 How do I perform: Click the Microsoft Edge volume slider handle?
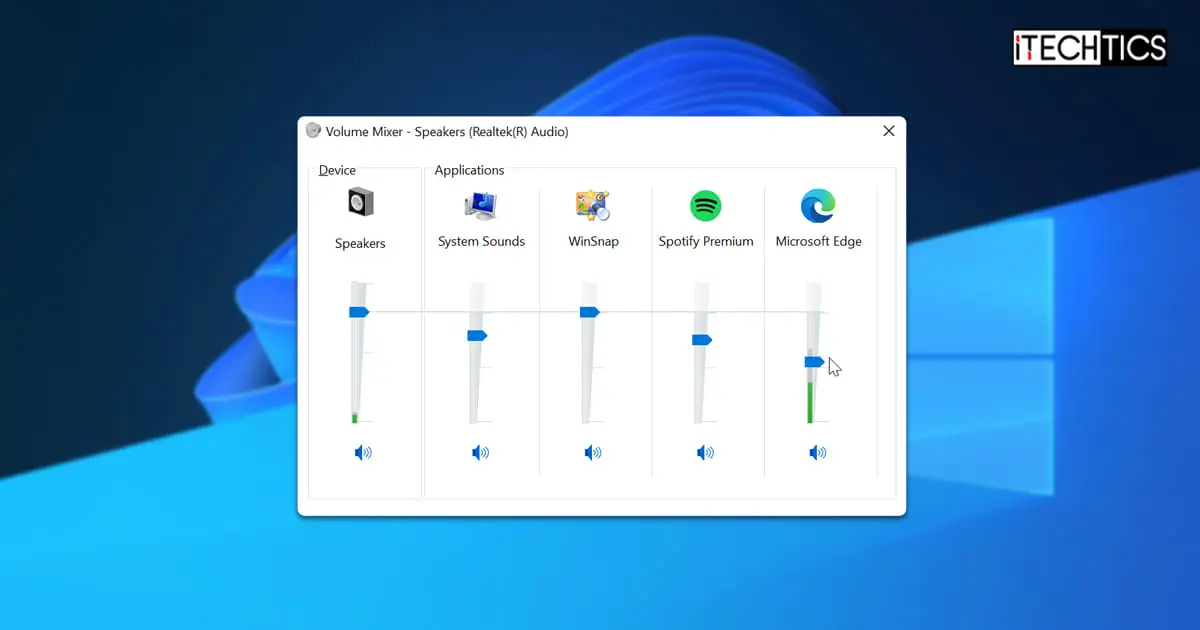pos(814,362)
